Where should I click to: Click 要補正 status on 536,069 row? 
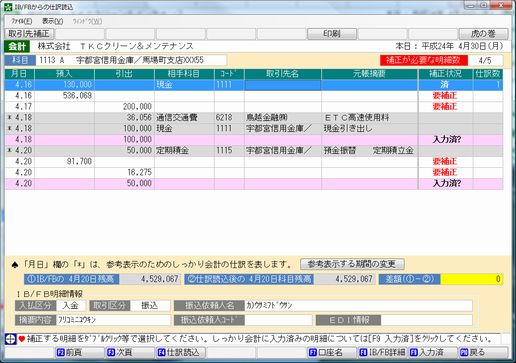pyautogui.click(x=445, y=96)
